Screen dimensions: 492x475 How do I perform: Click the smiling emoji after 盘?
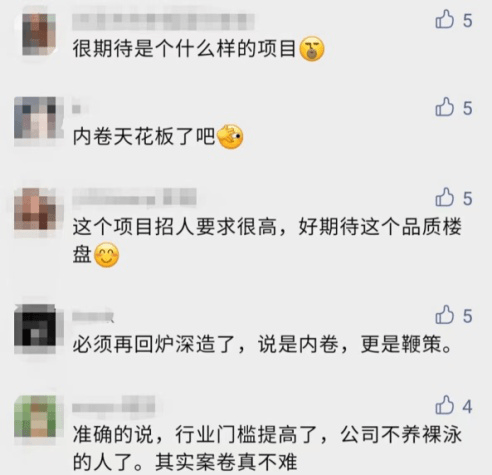(107, 255)
